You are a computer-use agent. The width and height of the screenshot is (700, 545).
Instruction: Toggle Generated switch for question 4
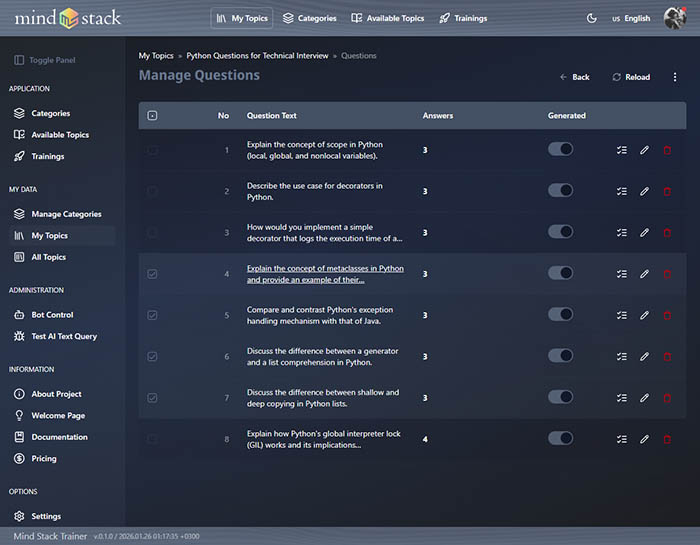pos(560,273)
